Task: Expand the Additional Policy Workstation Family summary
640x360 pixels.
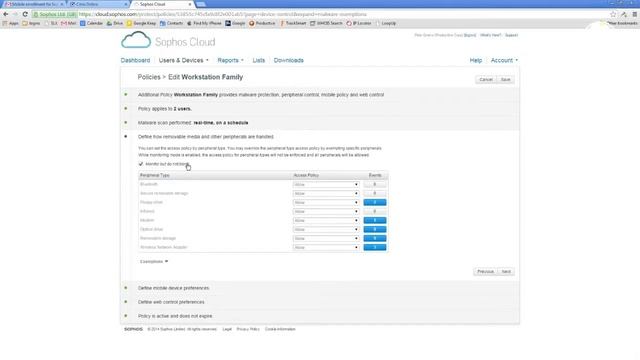Action: click(261, 95)
